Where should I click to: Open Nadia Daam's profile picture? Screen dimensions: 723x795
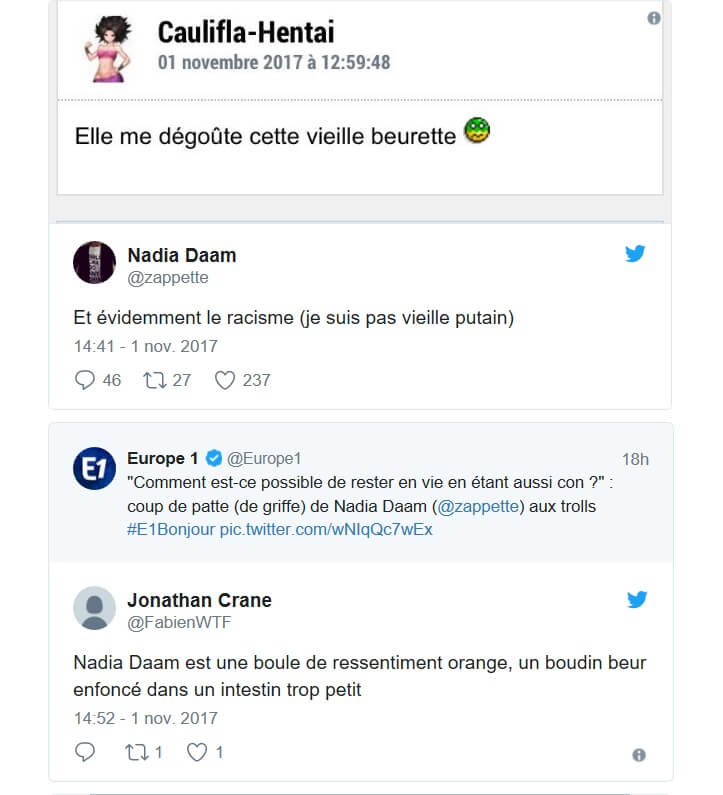pos(95,263)
